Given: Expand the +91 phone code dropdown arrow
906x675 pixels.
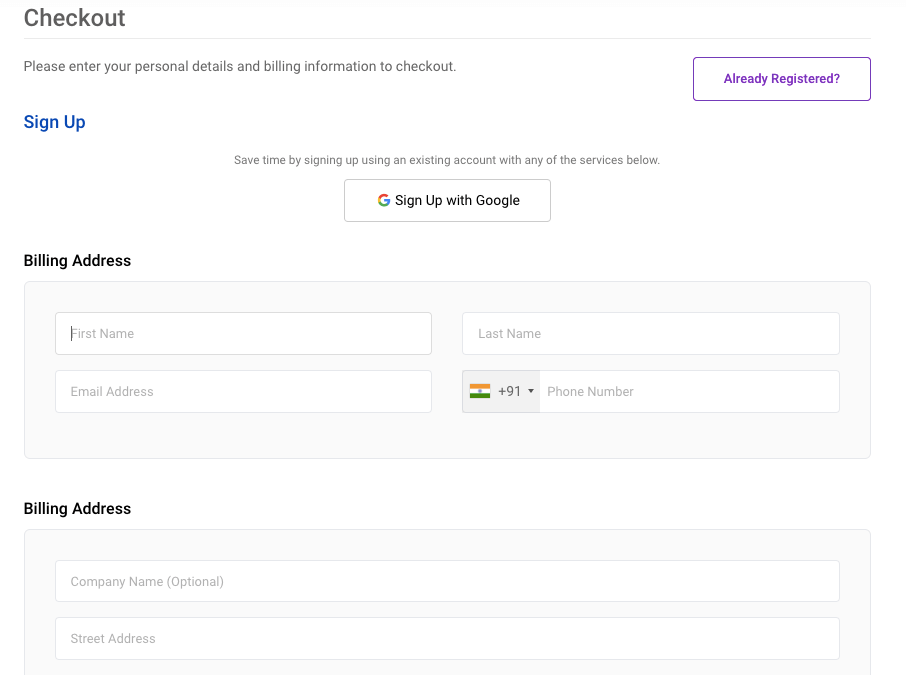Looking at the screenshot, I should coord(531,391).
